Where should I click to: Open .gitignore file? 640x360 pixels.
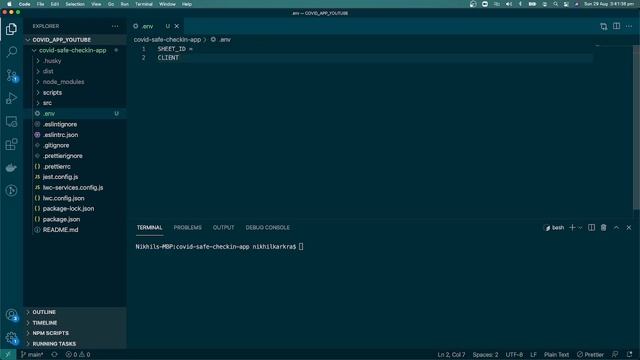click(x=75, y=145)
